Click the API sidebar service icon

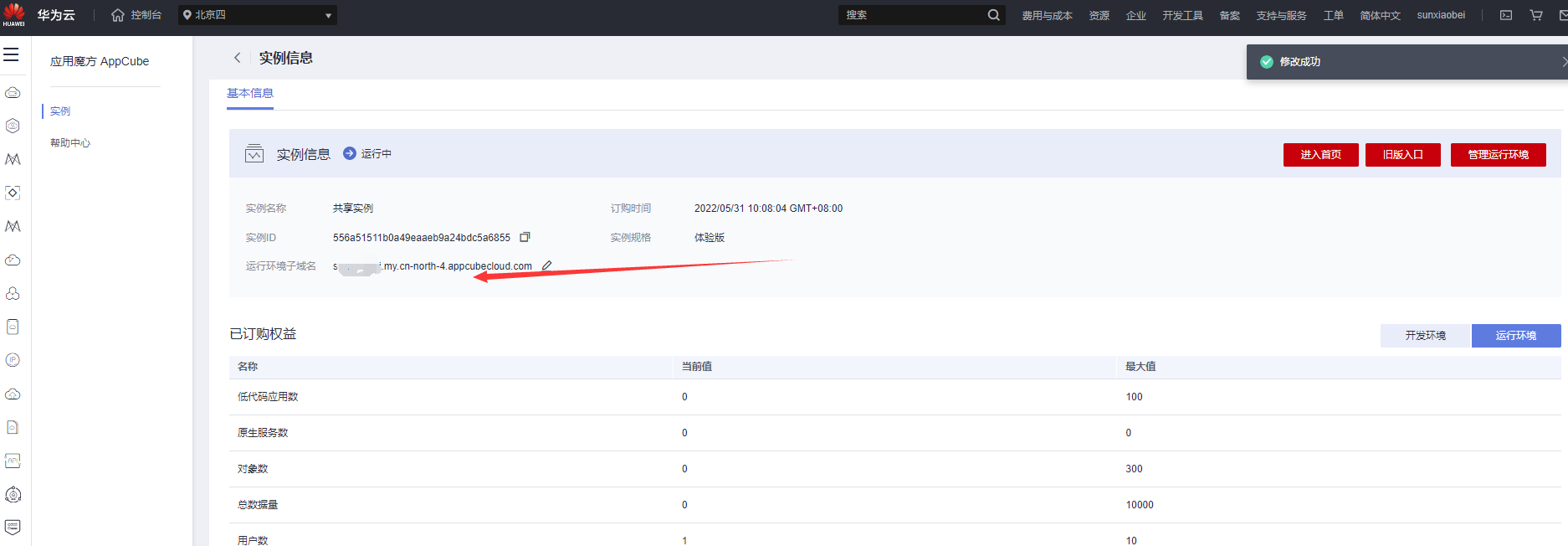[x=13, y=461]
